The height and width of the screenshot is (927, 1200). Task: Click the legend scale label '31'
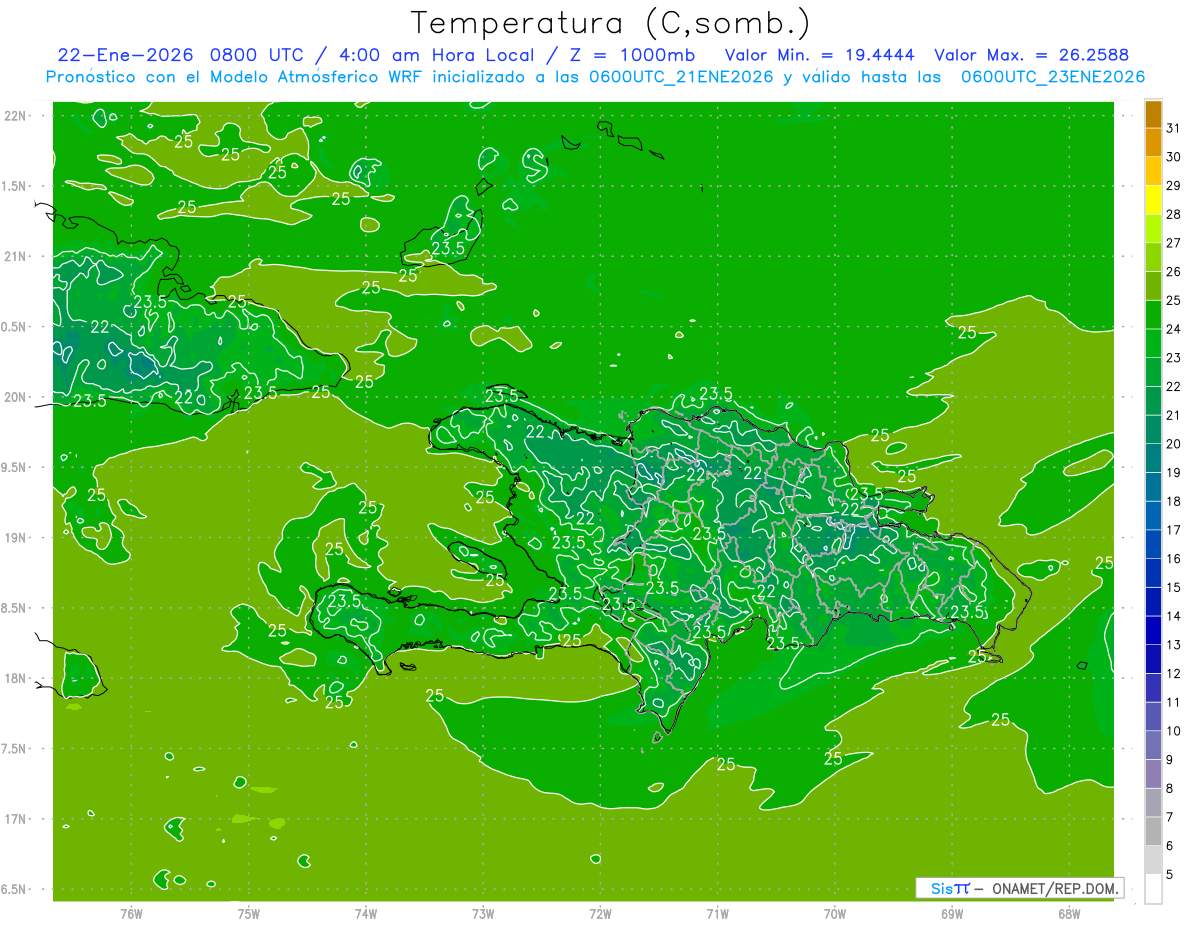click(1174, 128)
